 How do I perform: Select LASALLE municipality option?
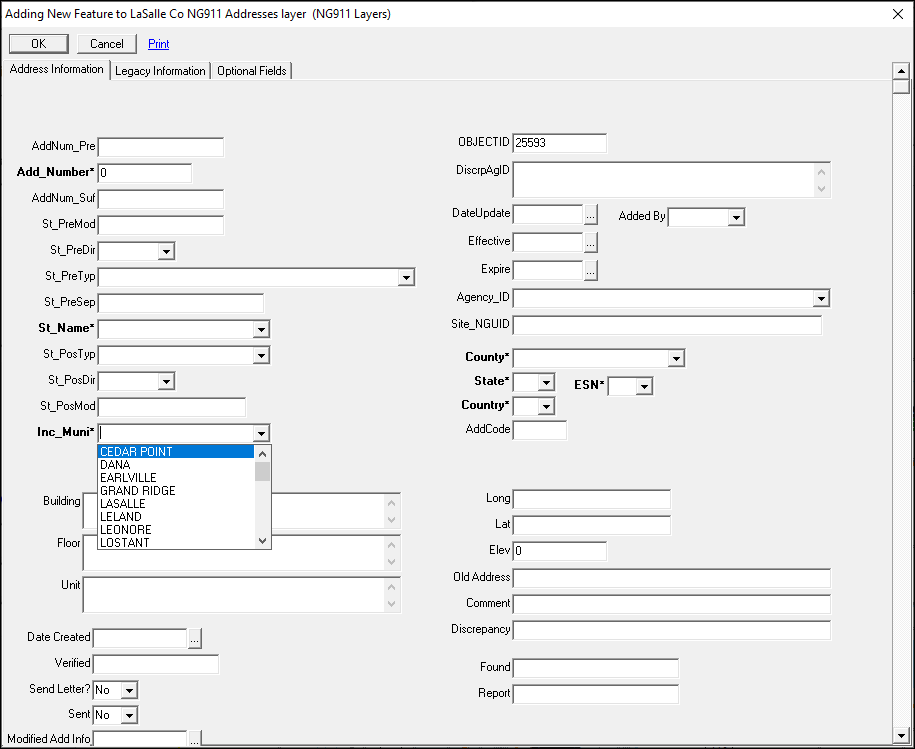(176, 504)
